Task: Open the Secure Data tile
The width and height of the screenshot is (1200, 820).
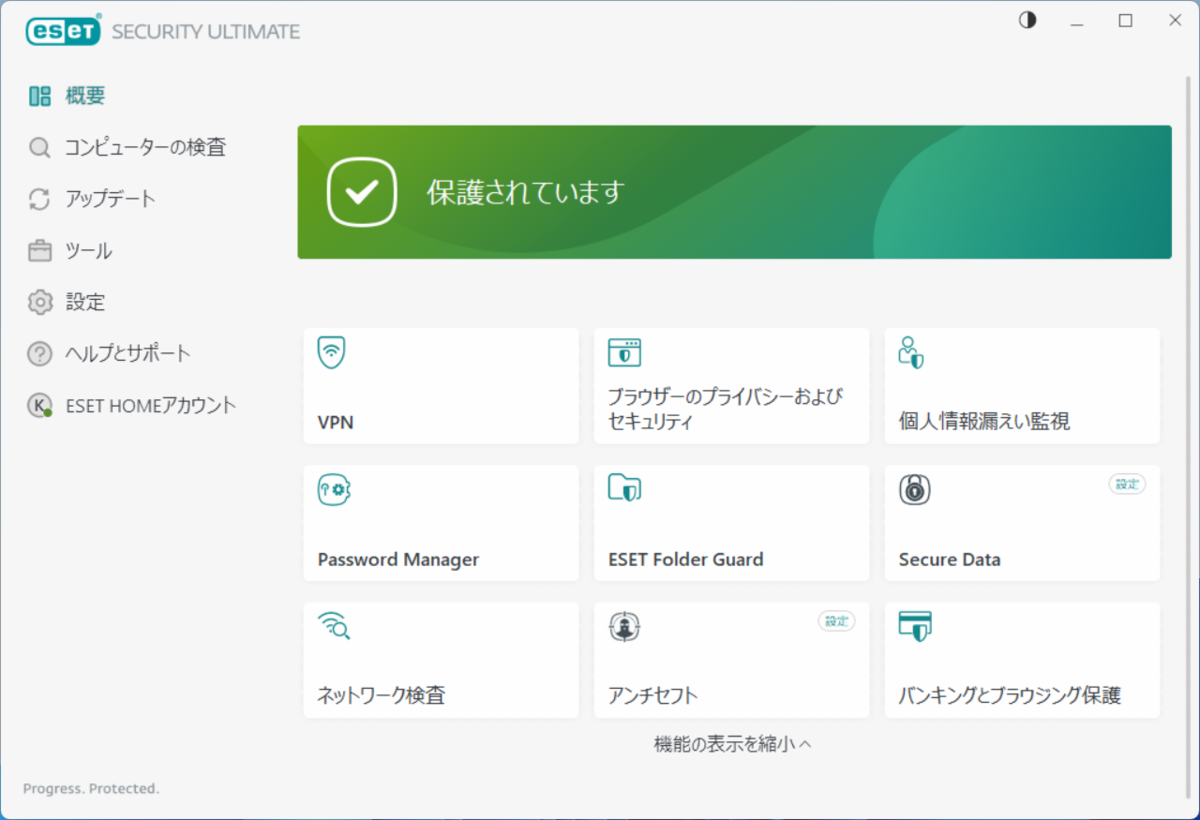Action: (1022, 523)
